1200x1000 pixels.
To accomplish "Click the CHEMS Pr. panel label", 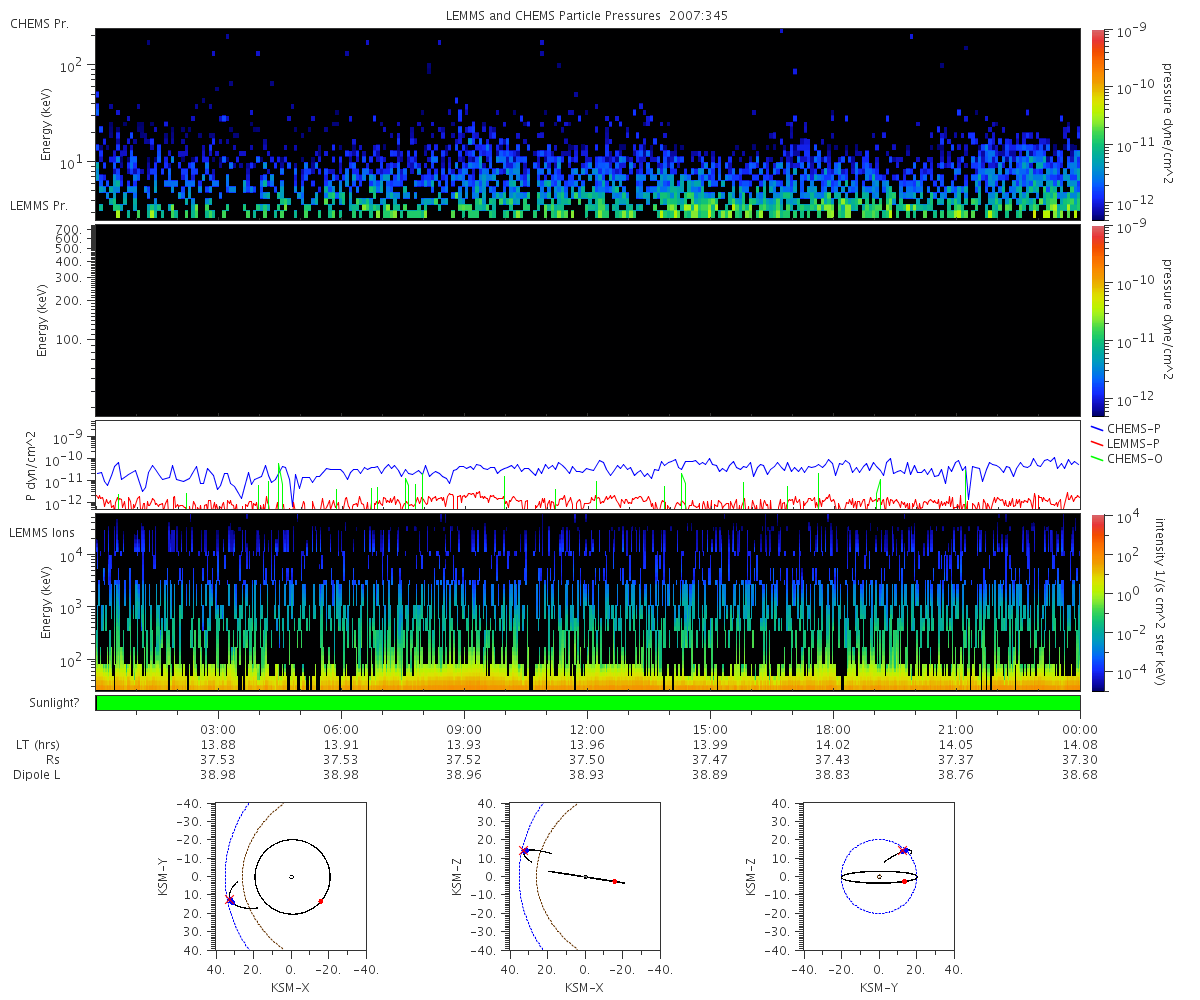I will point(39,24).
